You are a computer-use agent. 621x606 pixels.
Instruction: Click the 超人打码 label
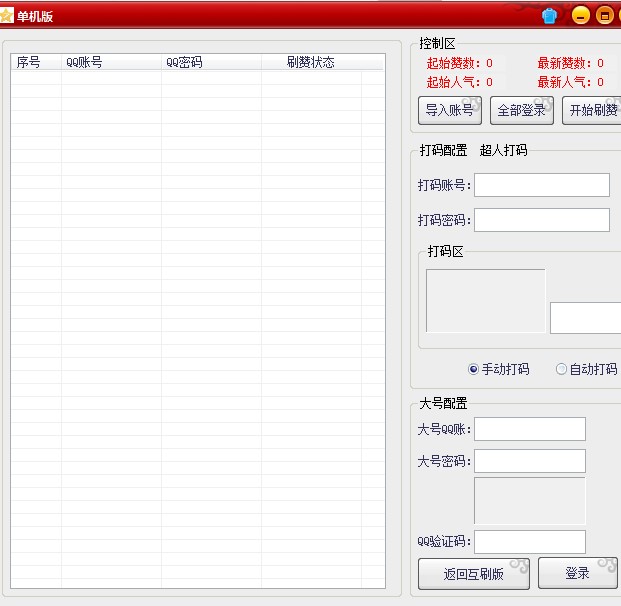coord(503,150)
